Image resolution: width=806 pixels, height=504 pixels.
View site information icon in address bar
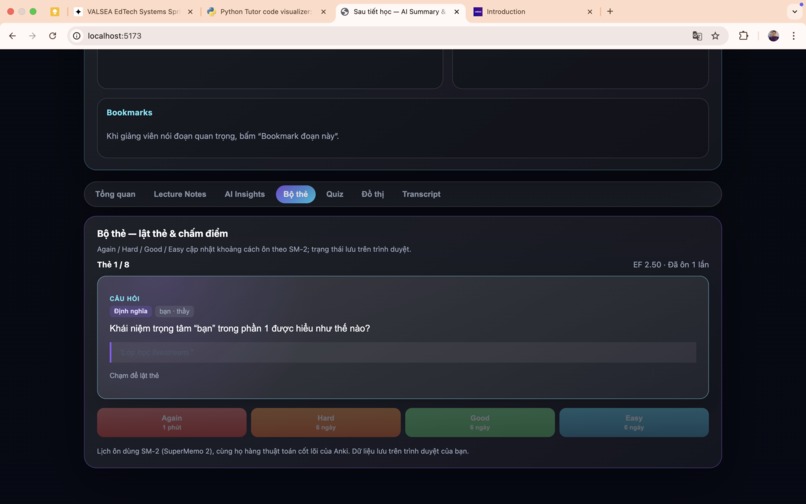click(77, 35)
